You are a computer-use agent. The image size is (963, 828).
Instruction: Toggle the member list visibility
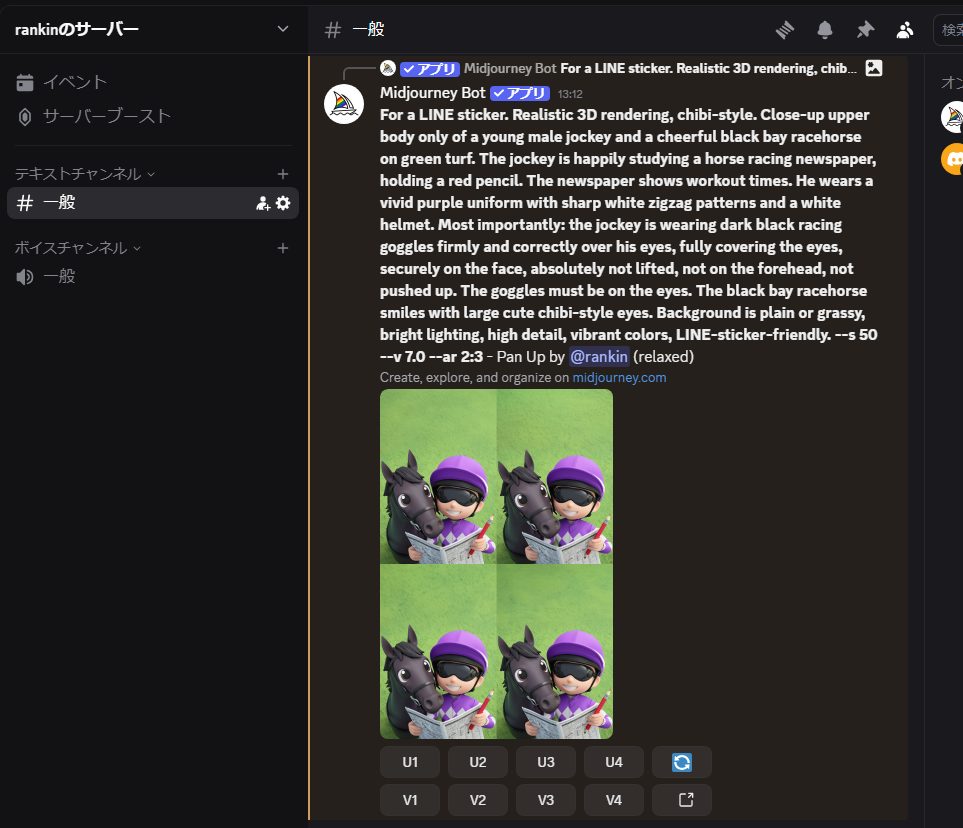click(x=905, y=30)
